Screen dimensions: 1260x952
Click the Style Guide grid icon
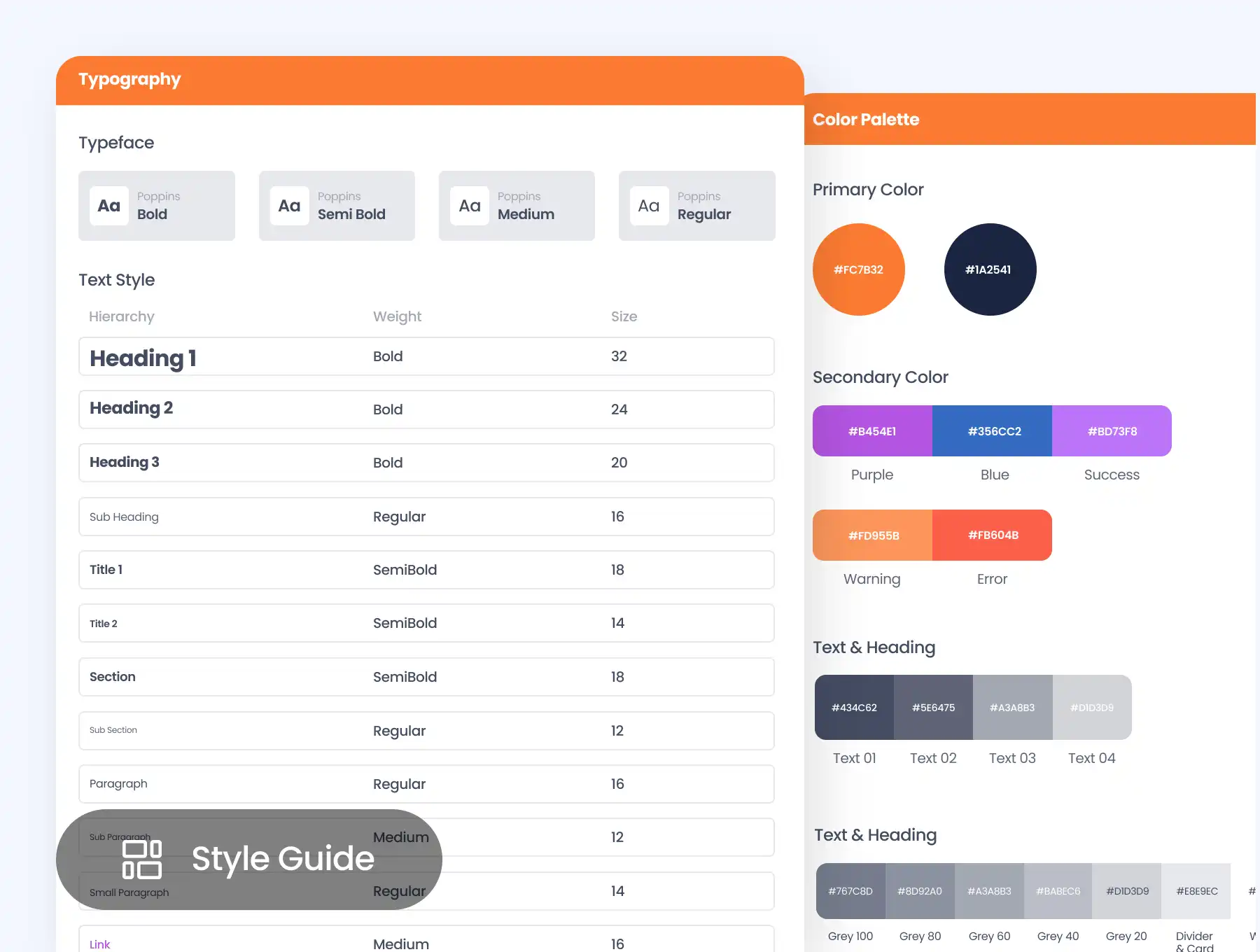(143, 860)
